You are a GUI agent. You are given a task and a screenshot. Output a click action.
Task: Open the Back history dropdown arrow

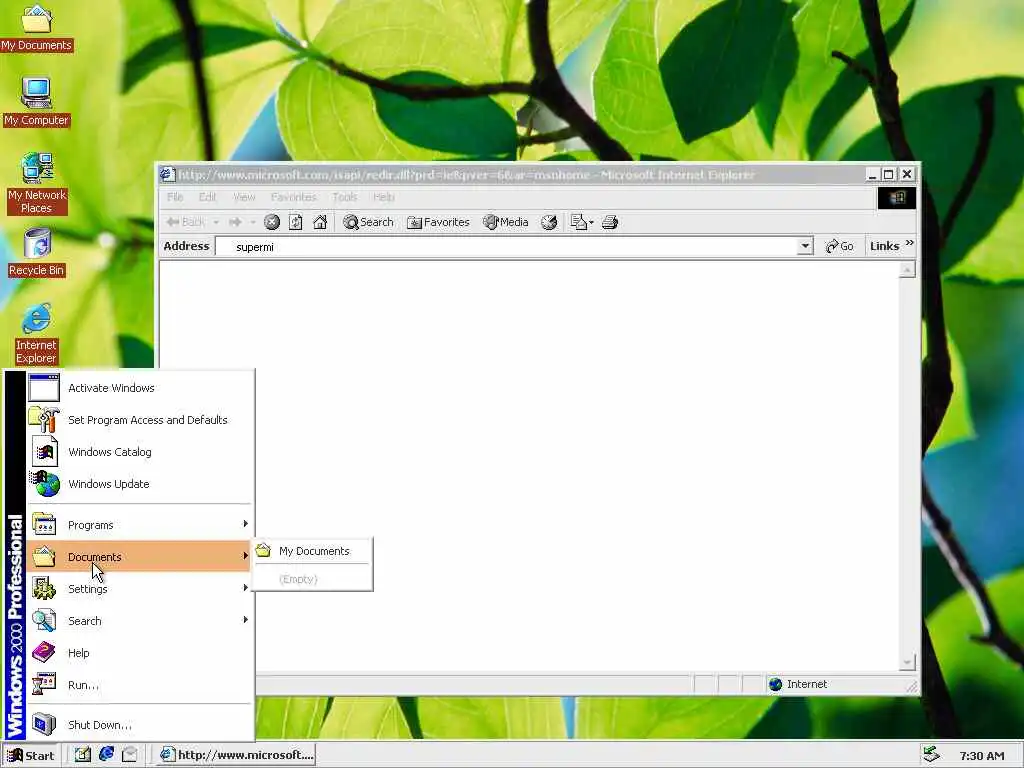(x=216, y=222)
